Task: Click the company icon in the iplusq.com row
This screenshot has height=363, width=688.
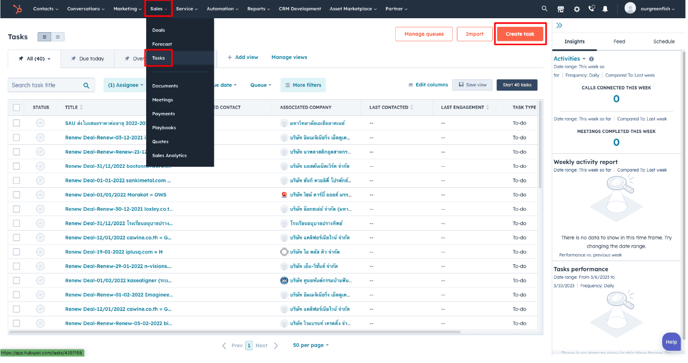Action: 284,252
